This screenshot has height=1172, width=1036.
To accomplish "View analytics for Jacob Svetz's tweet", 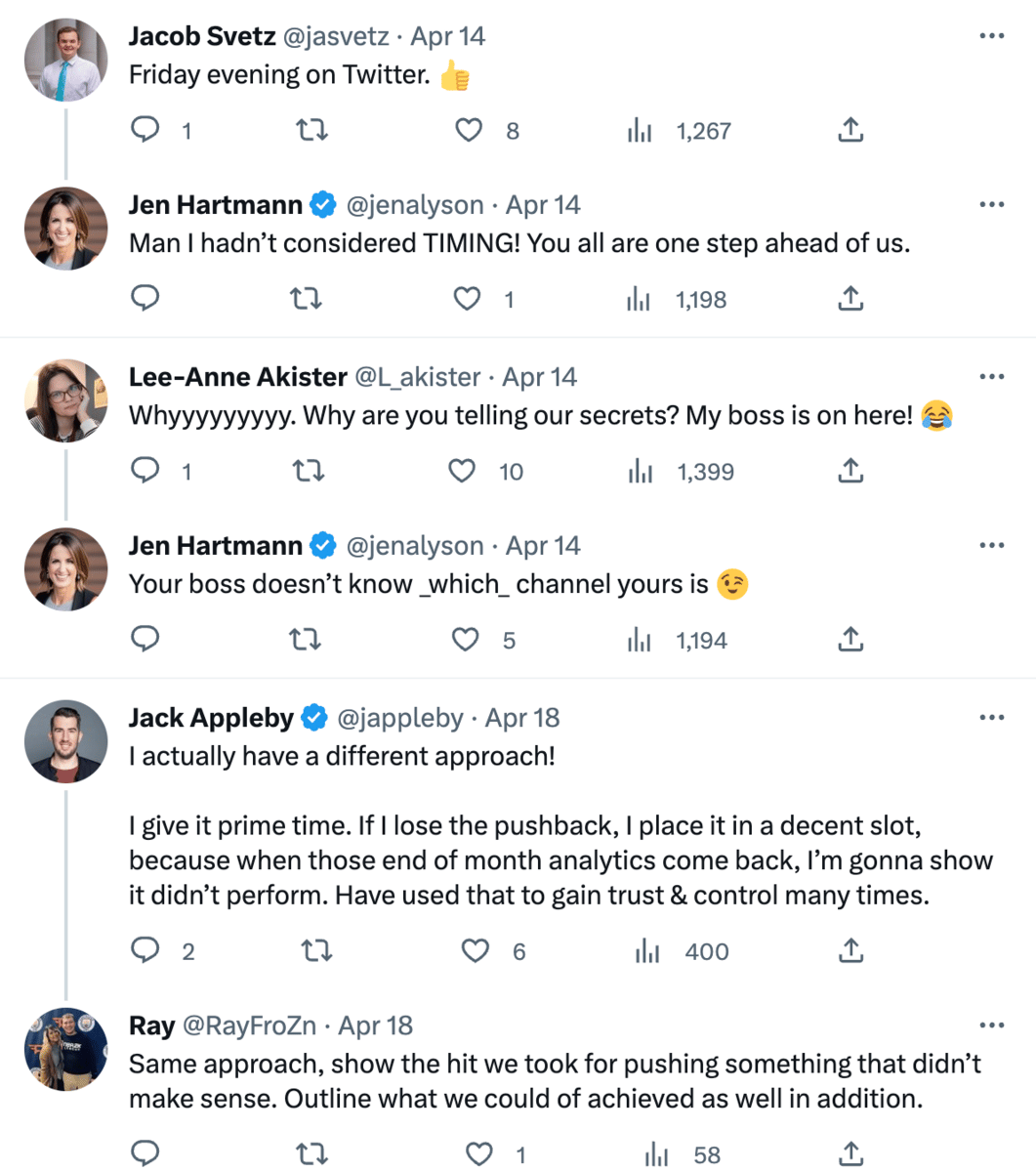I will pyautogui.click(x=640, y=130).
